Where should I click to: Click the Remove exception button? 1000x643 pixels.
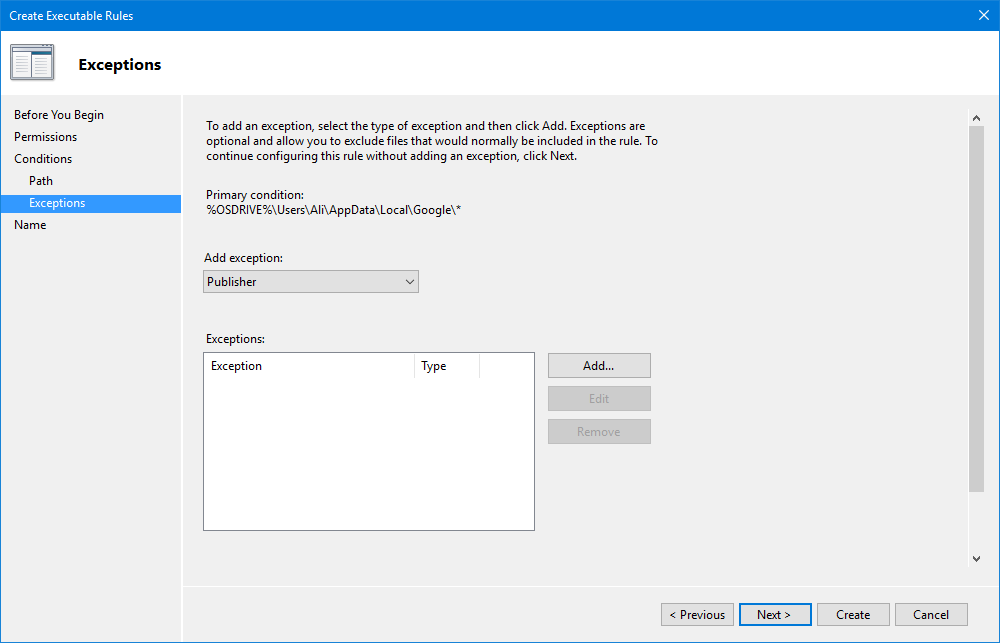click(599, 432)
